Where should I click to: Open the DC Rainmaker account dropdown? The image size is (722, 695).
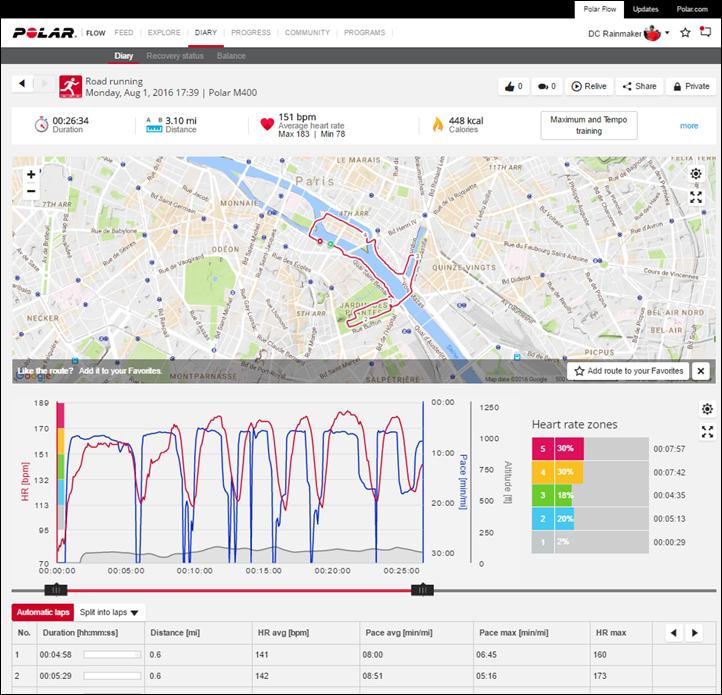click(x=628, y=33)
